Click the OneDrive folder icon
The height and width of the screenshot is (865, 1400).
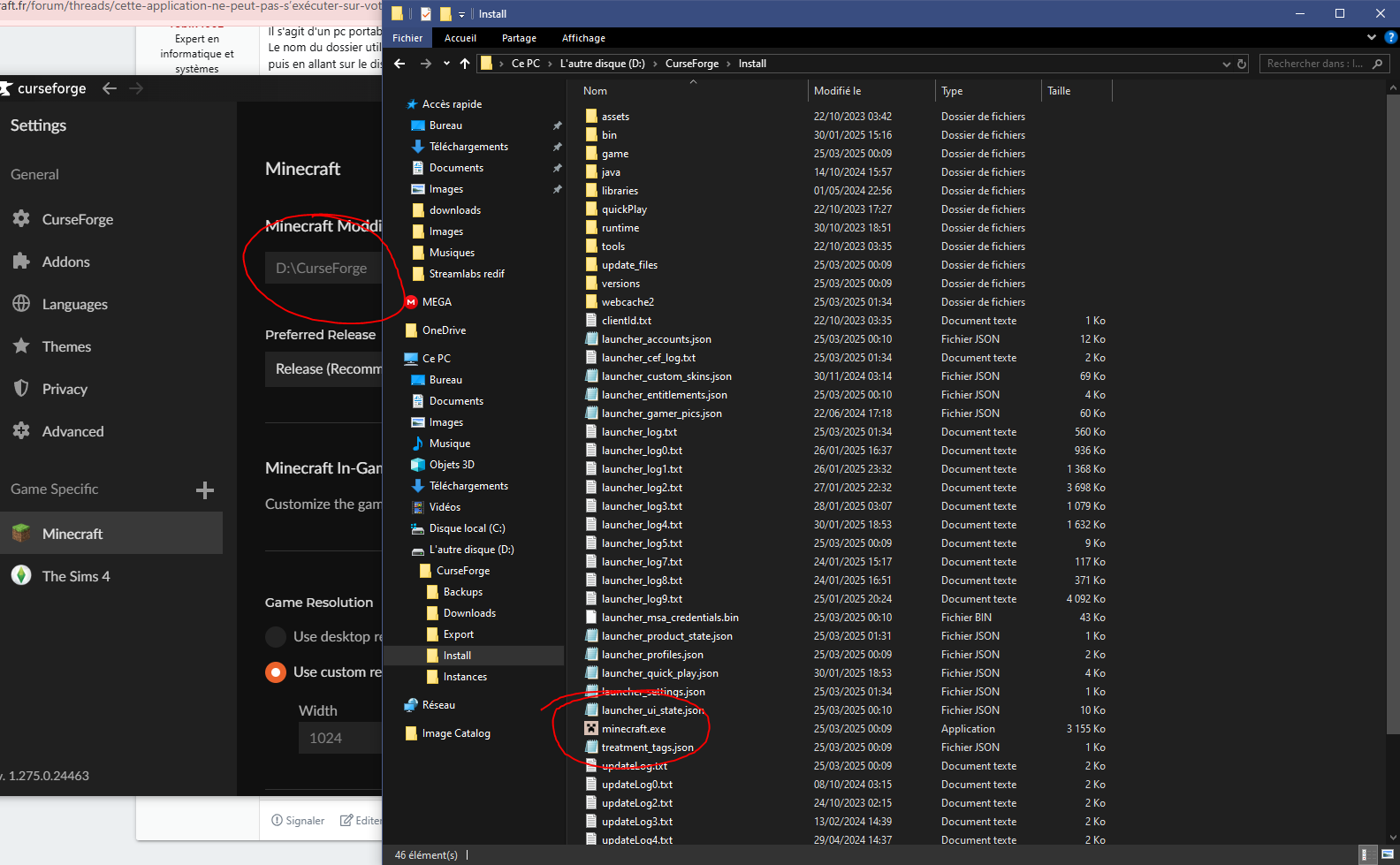411,330
